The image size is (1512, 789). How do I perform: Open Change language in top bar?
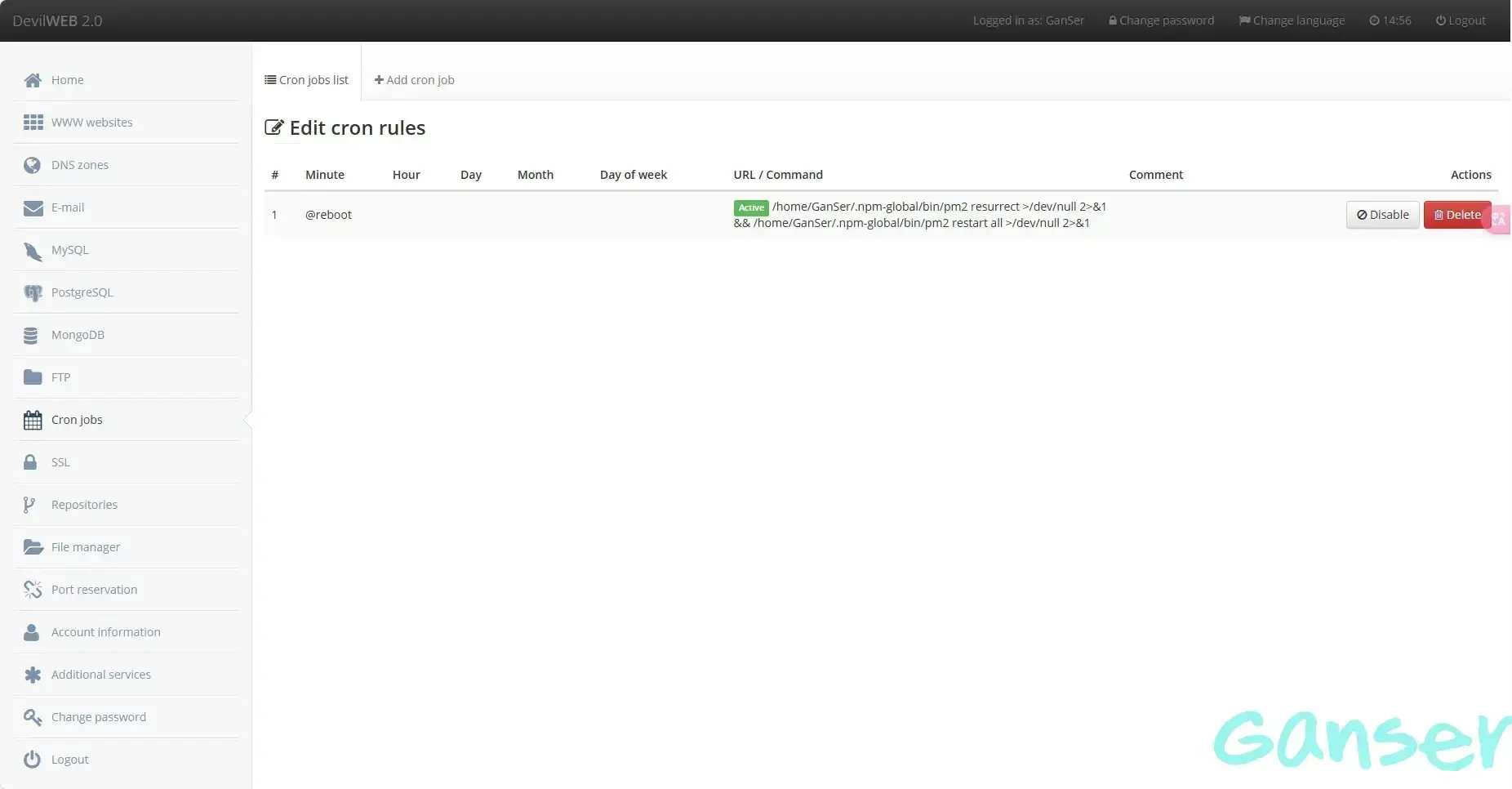[1292, 20]
